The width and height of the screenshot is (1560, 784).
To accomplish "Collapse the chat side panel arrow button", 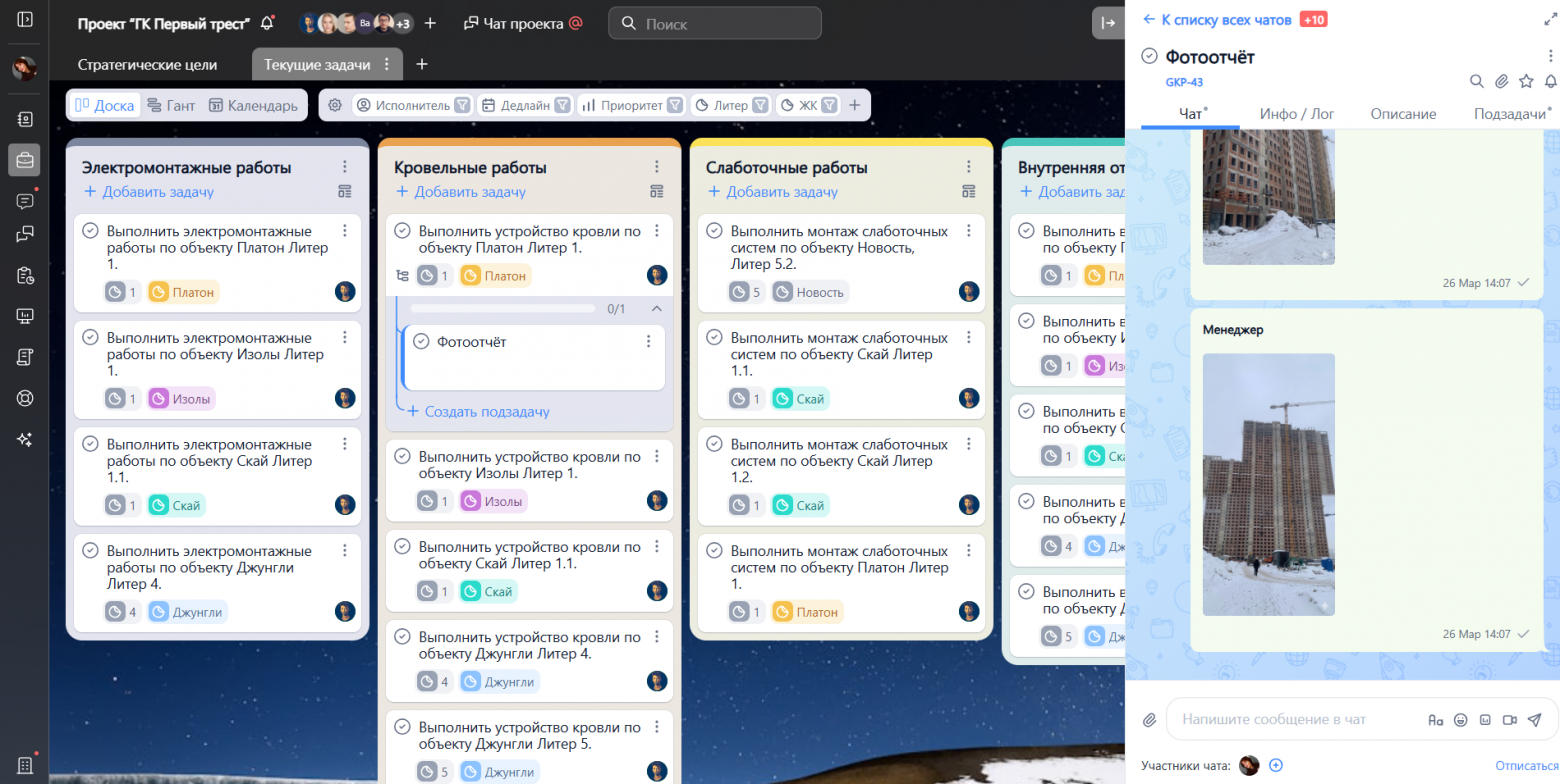I will (1108, 23).
